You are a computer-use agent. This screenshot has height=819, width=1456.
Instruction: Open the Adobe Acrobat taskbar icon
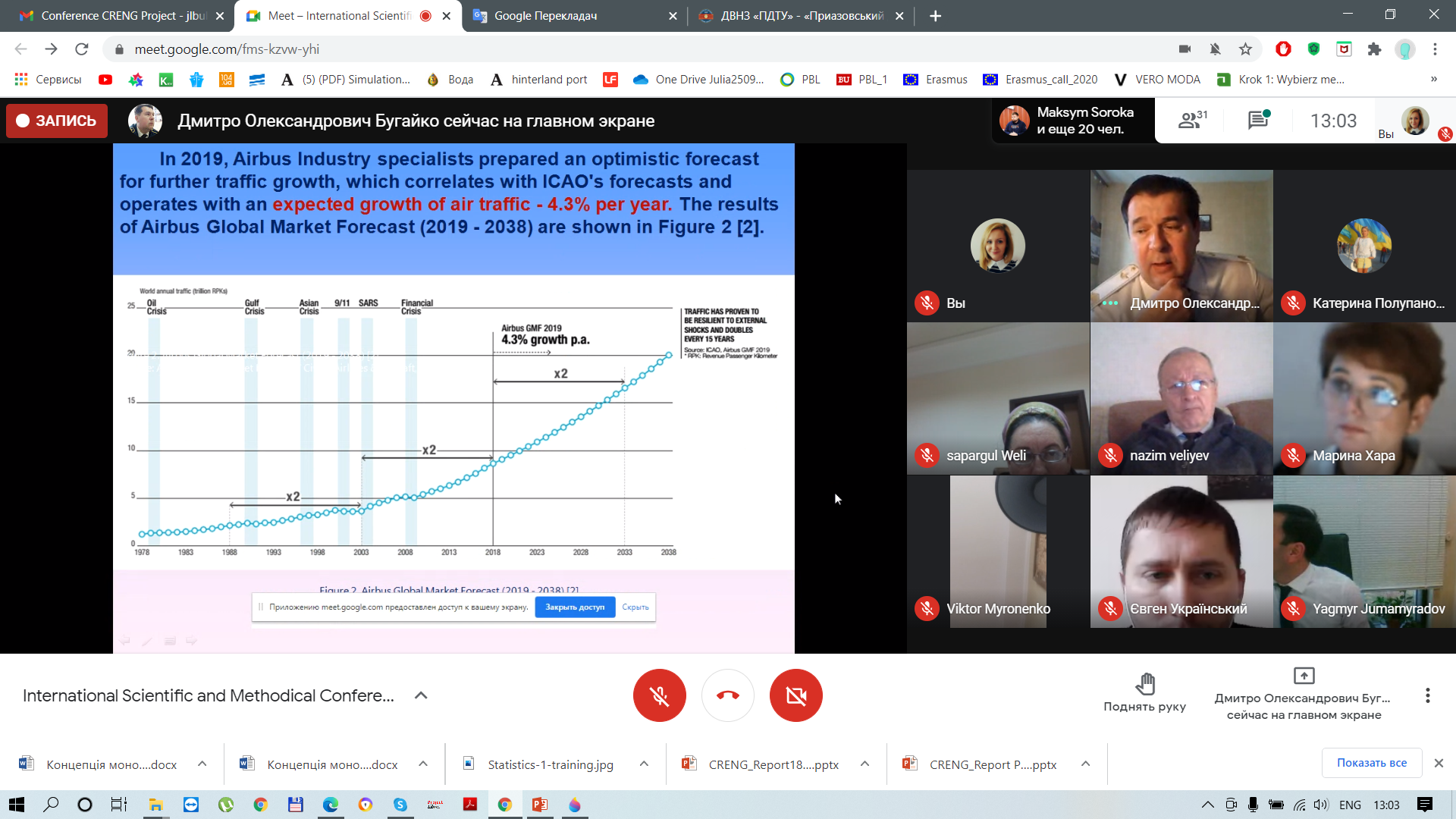click(470, 805)
